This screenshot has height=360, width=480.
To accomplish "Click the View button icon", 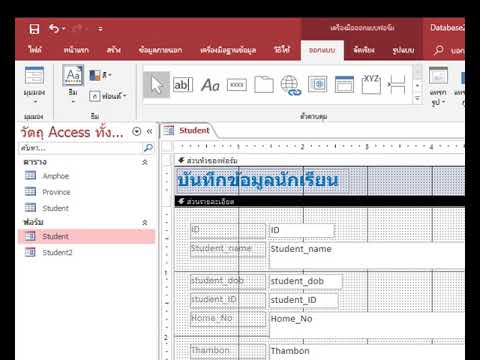I will tap(34, 76).
